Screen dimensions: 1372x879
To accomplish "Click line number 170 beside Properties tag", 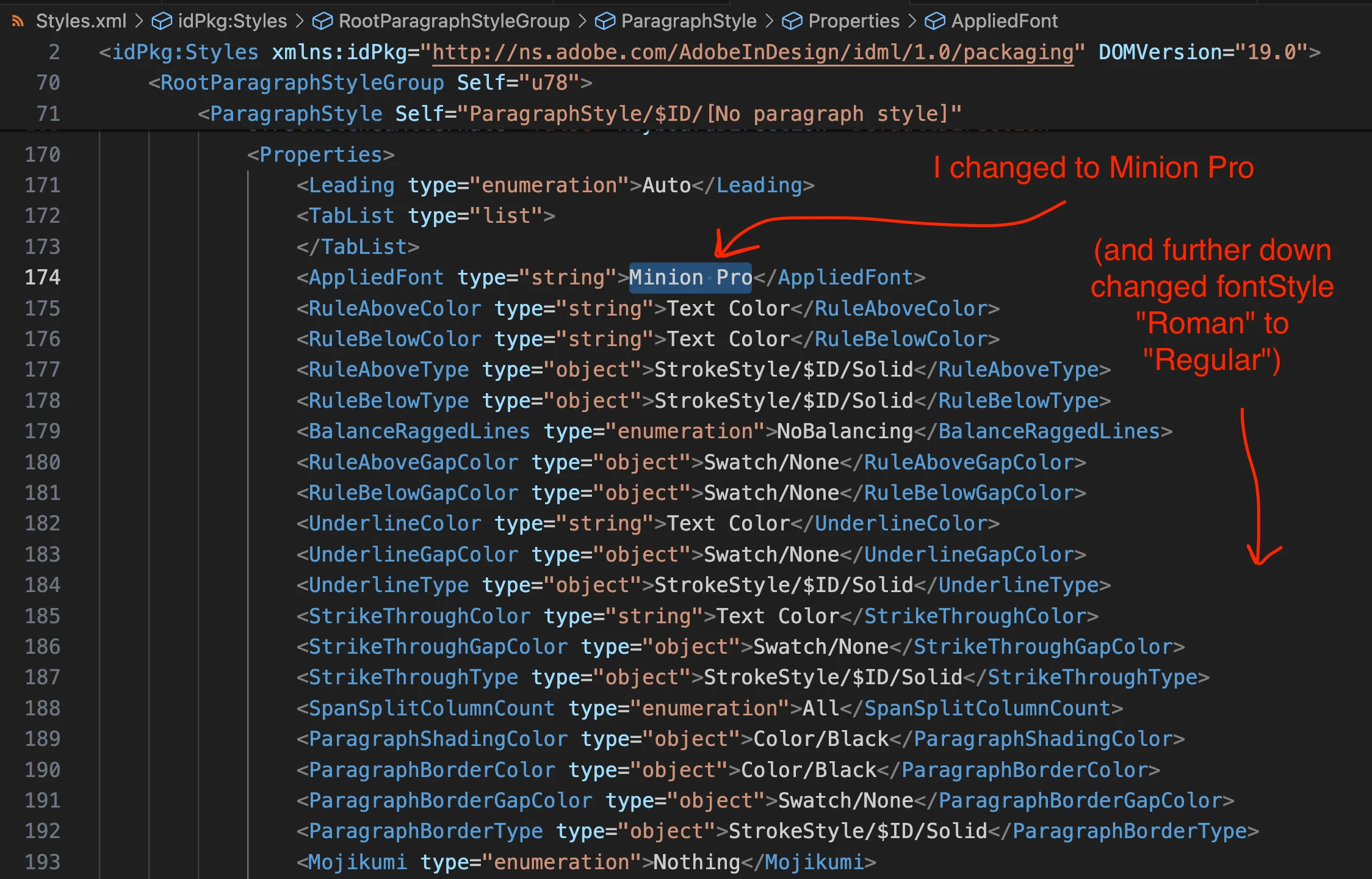I will point(43,154).
